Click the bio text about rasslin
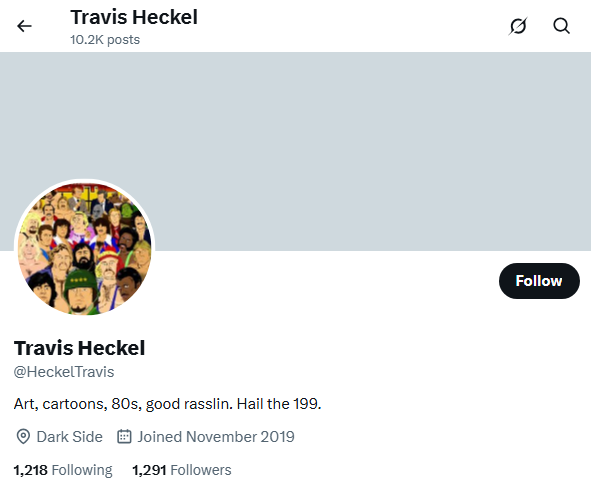The width and height of the screenshot is (591, 499). [167, 404]
